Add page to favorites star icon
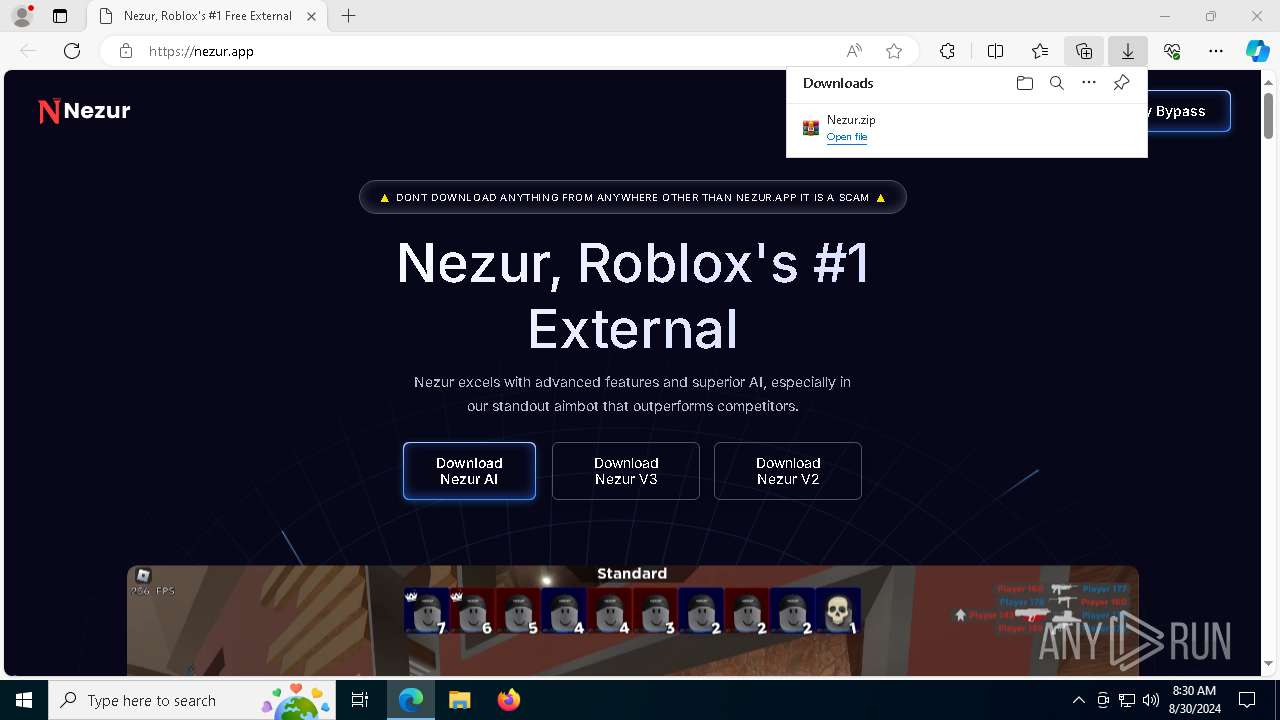Image resolution: width=1280 pixels, height=720 pixels. [x=894, y=51]
